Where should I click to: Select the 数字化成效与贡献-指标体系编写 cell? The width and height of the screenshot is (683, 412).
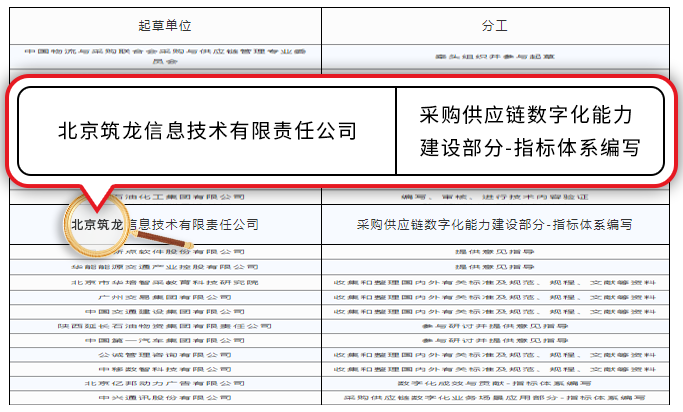coord(494,383)
